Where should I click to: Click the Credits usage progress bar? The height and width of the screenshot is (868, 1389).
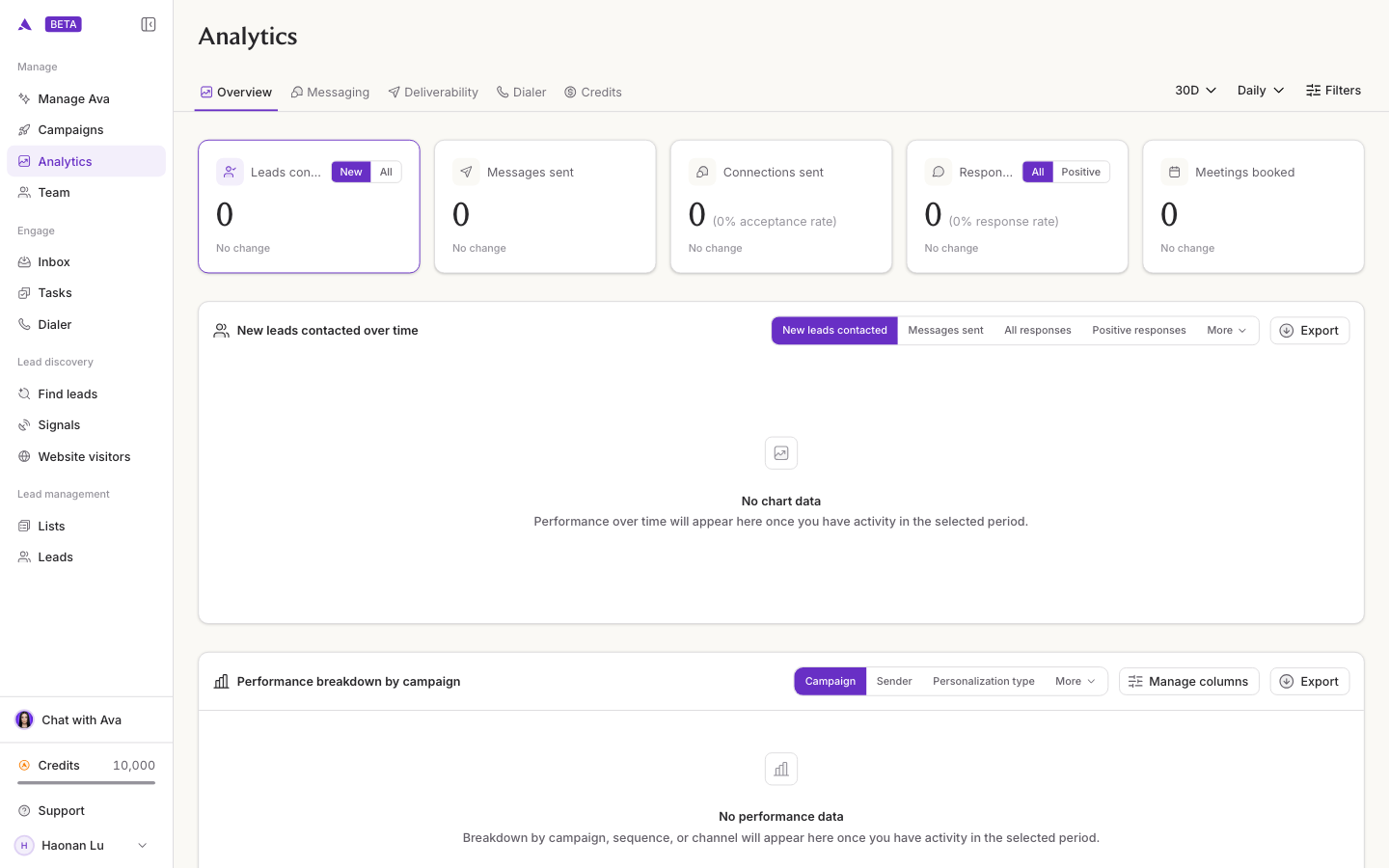87,782
